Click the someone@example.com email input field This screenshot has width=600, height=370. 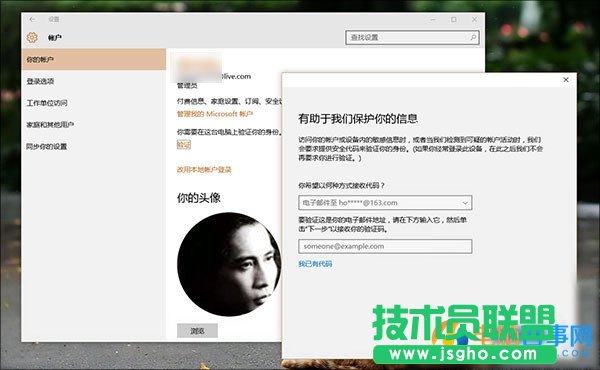[x=385, y=246]
